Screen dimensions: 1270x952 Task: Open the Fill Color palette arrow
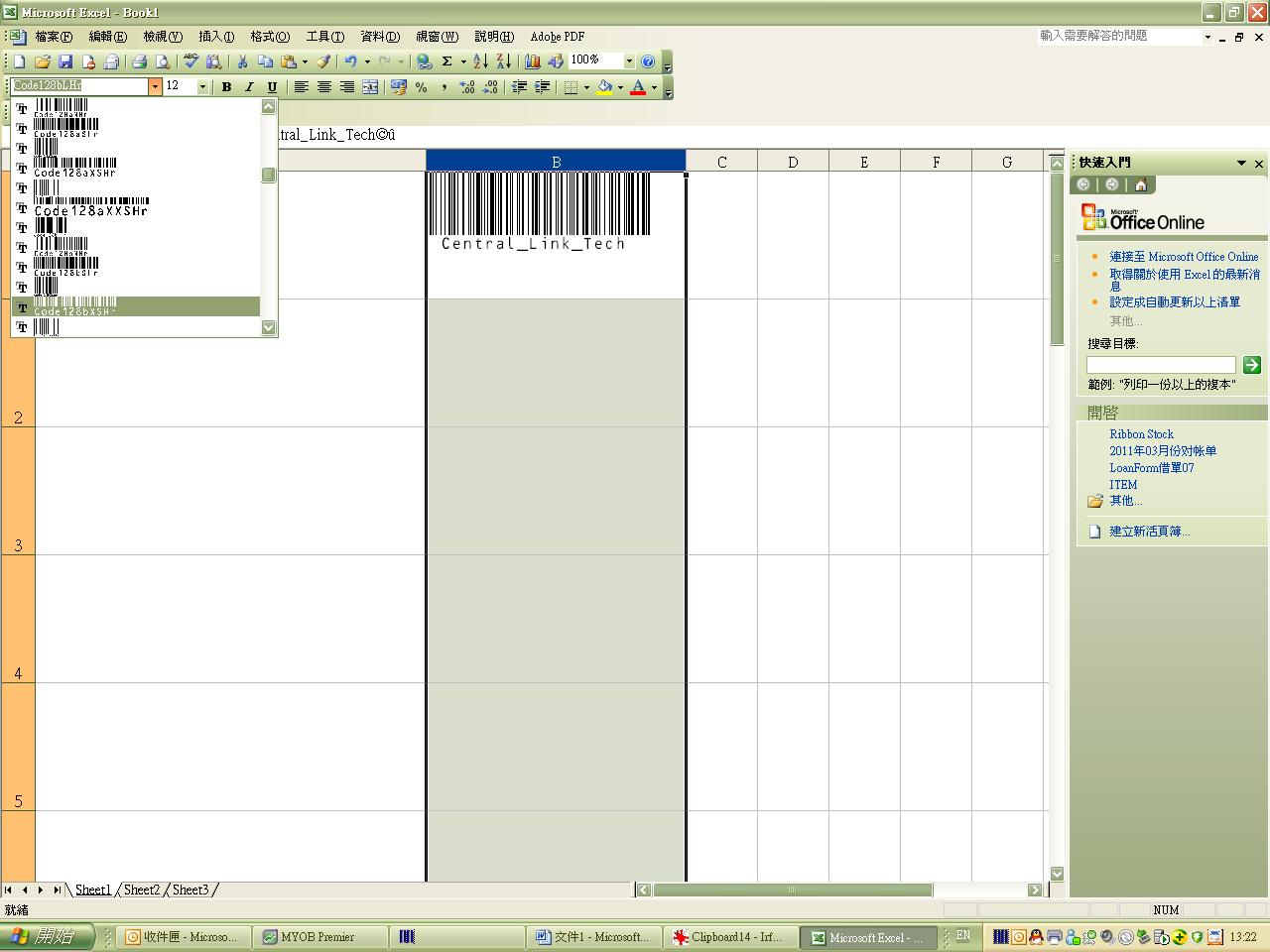tap(620, 87)
